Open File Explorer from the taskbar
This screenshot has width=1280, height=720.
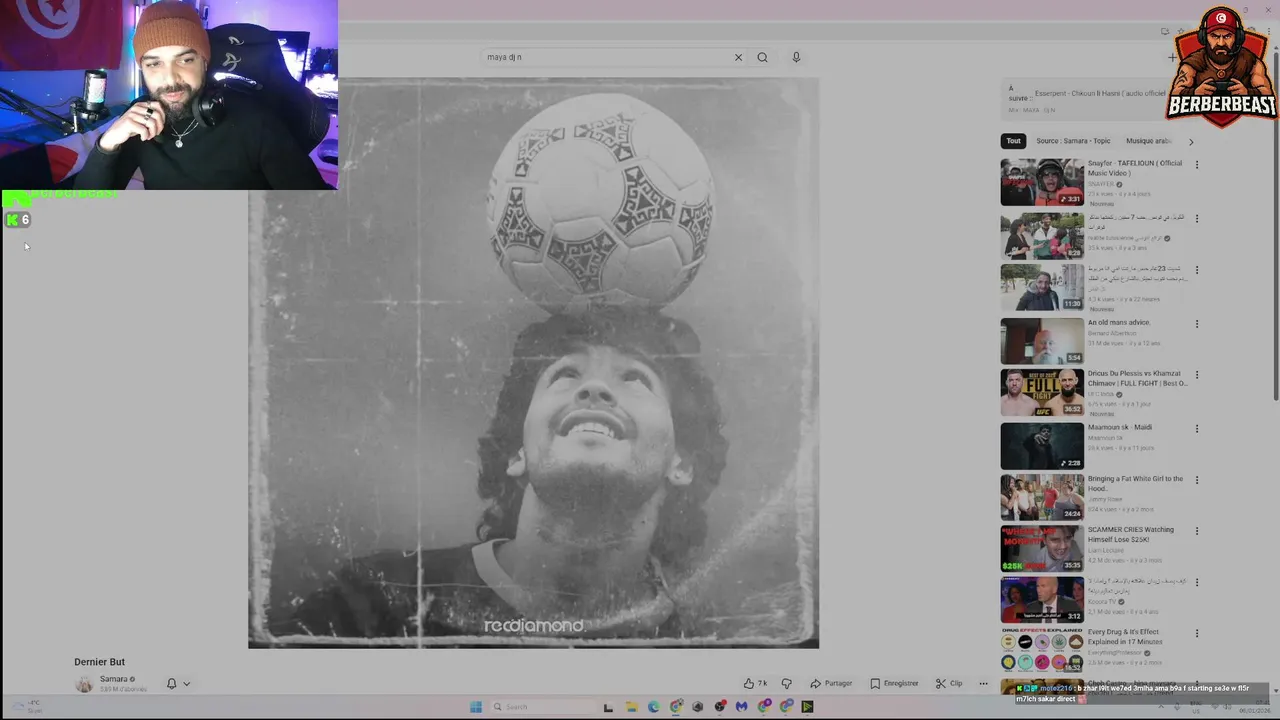631,707
